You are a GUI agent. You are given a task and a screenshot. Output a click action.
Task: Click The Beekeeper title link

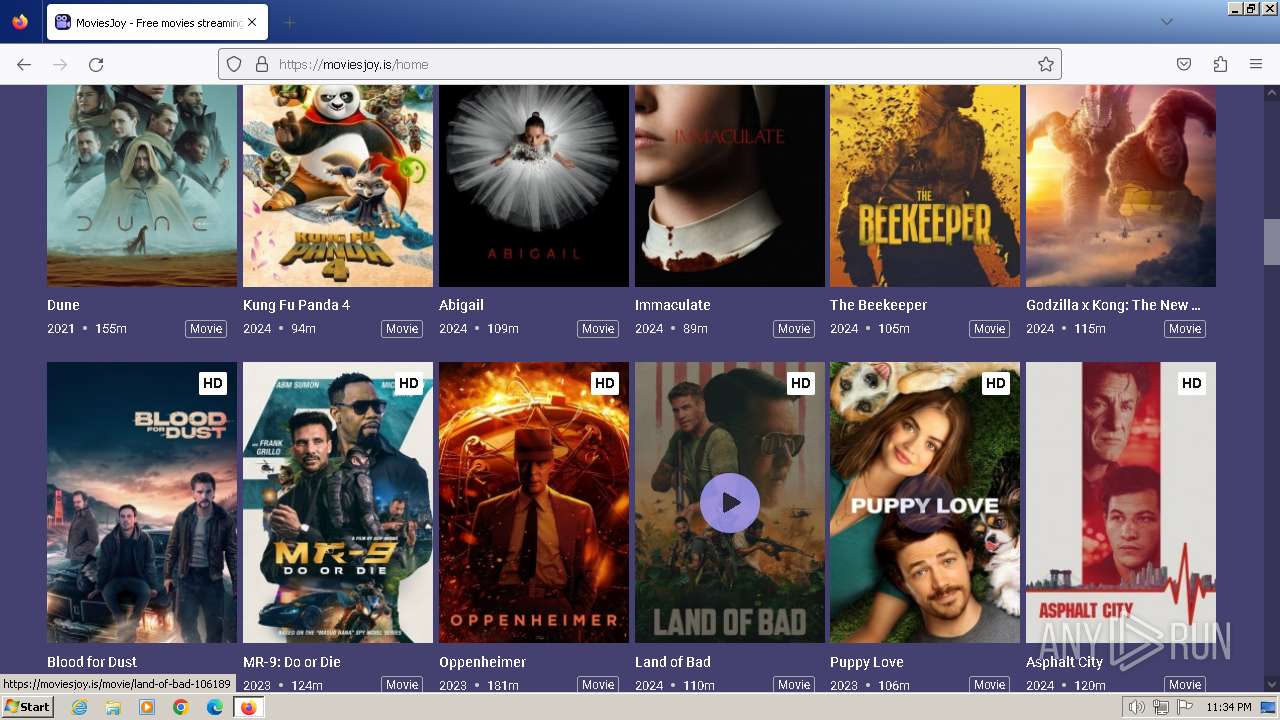click(879, 305)
